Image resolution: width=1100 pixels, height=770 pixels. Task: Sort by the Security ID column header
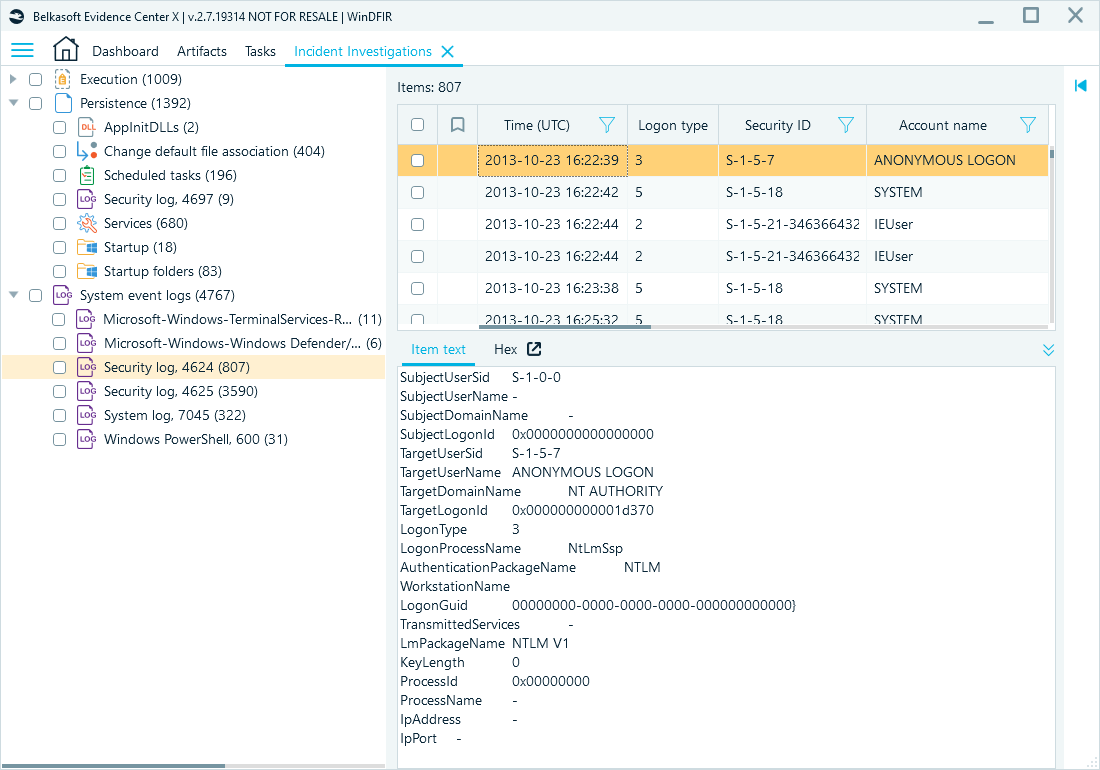[x=777, y=125]
